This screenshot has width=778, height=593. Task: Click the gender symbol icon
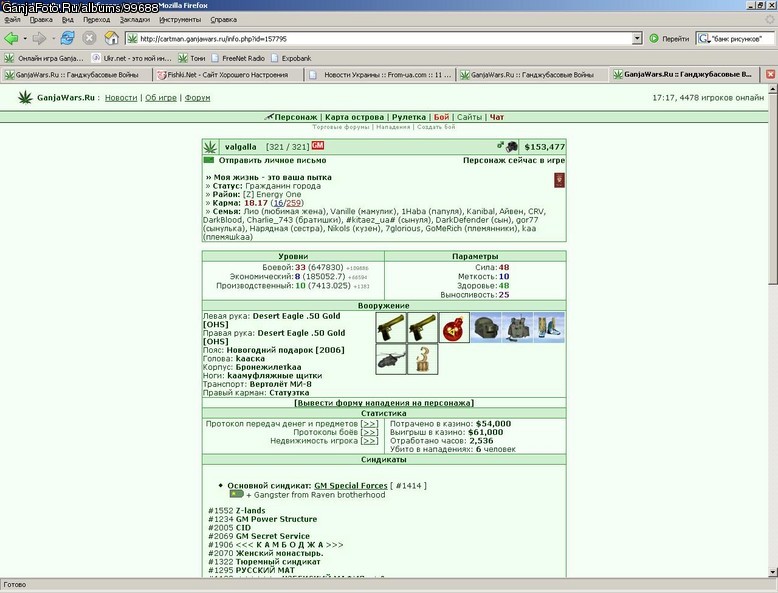(x=500, y=145)
